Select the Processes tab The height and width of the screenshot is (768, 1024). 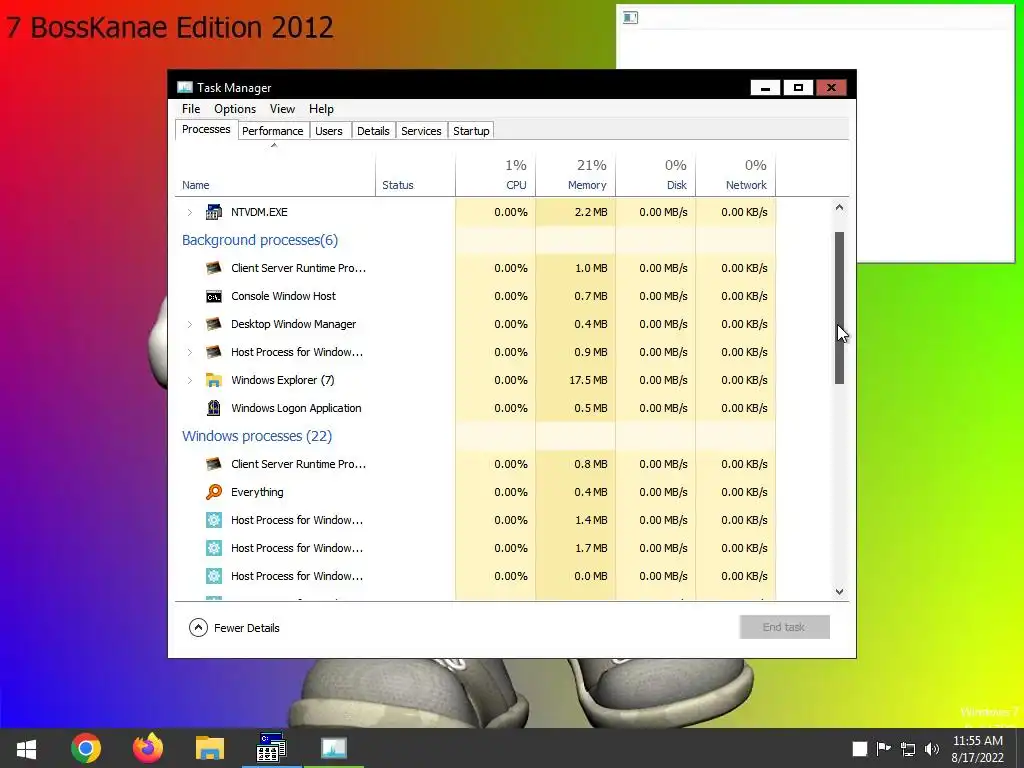point(206,129)
